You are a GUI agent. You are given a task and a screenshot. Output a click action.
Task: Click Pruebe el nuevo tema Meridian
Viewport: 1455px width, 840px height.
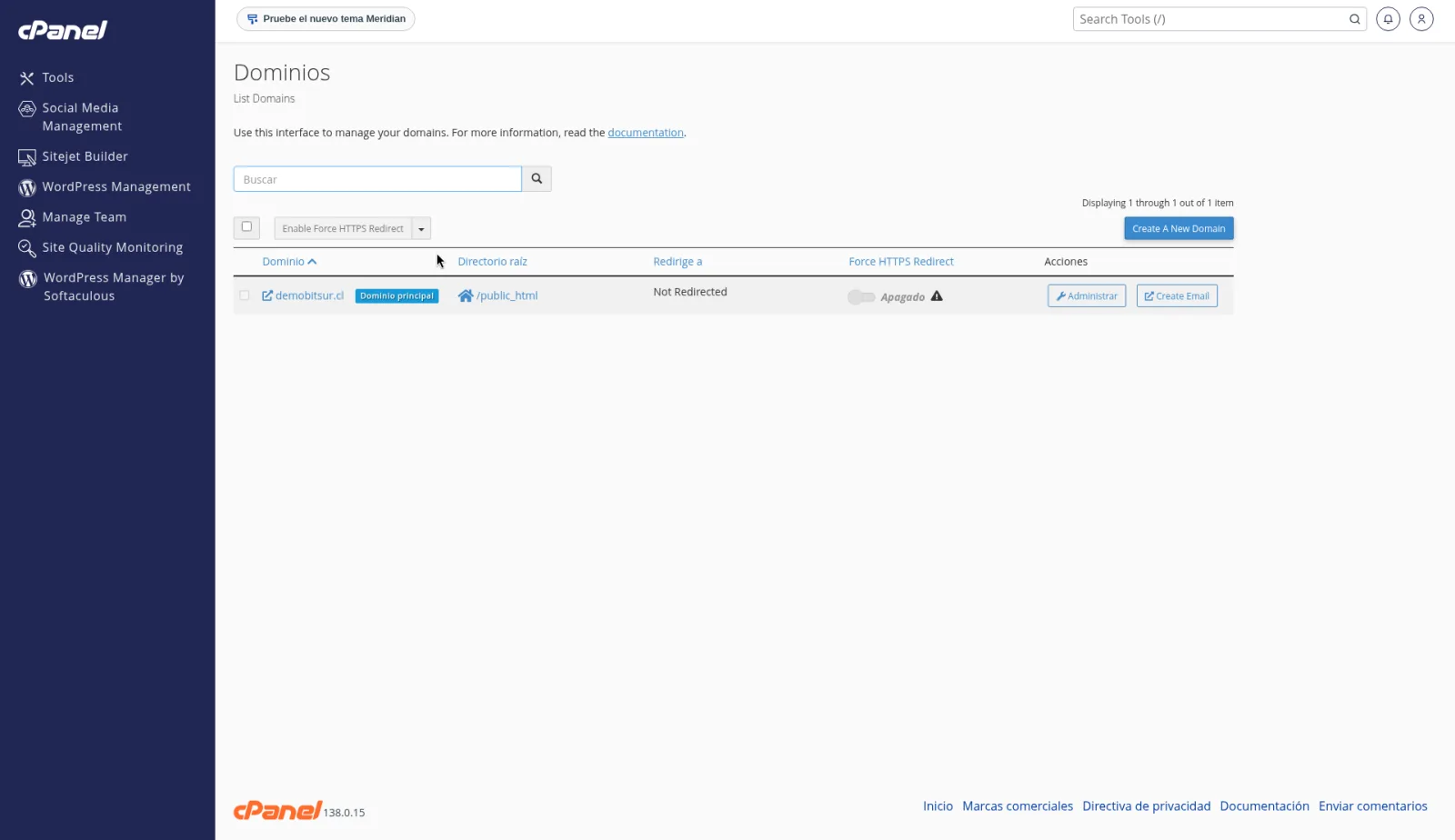click(x=326, y=19)
